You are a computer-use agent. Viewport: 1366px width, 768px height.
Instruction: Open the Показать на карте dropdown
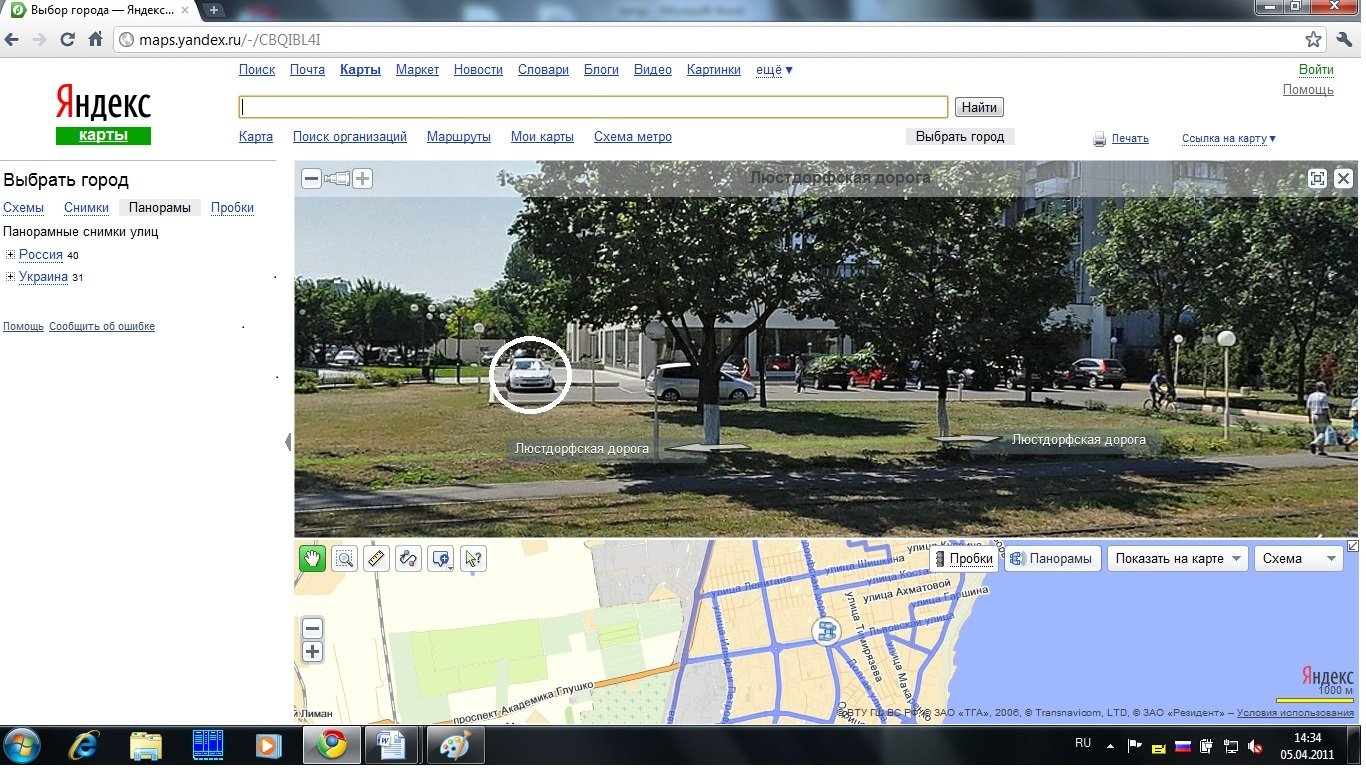[x=1178, y=559]
